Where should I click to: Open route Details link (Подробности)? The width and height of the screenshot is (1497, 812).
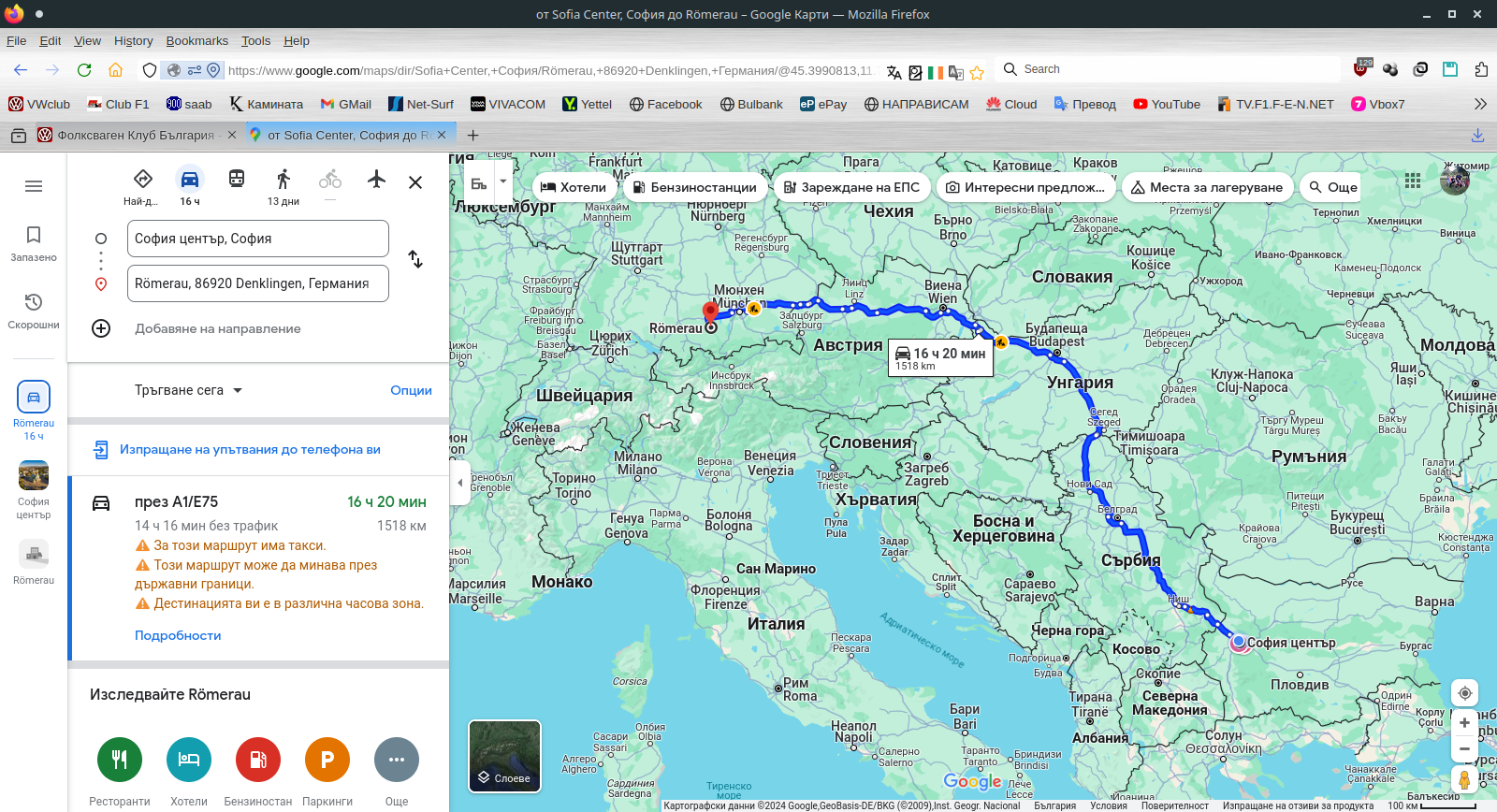pos(178,635)
